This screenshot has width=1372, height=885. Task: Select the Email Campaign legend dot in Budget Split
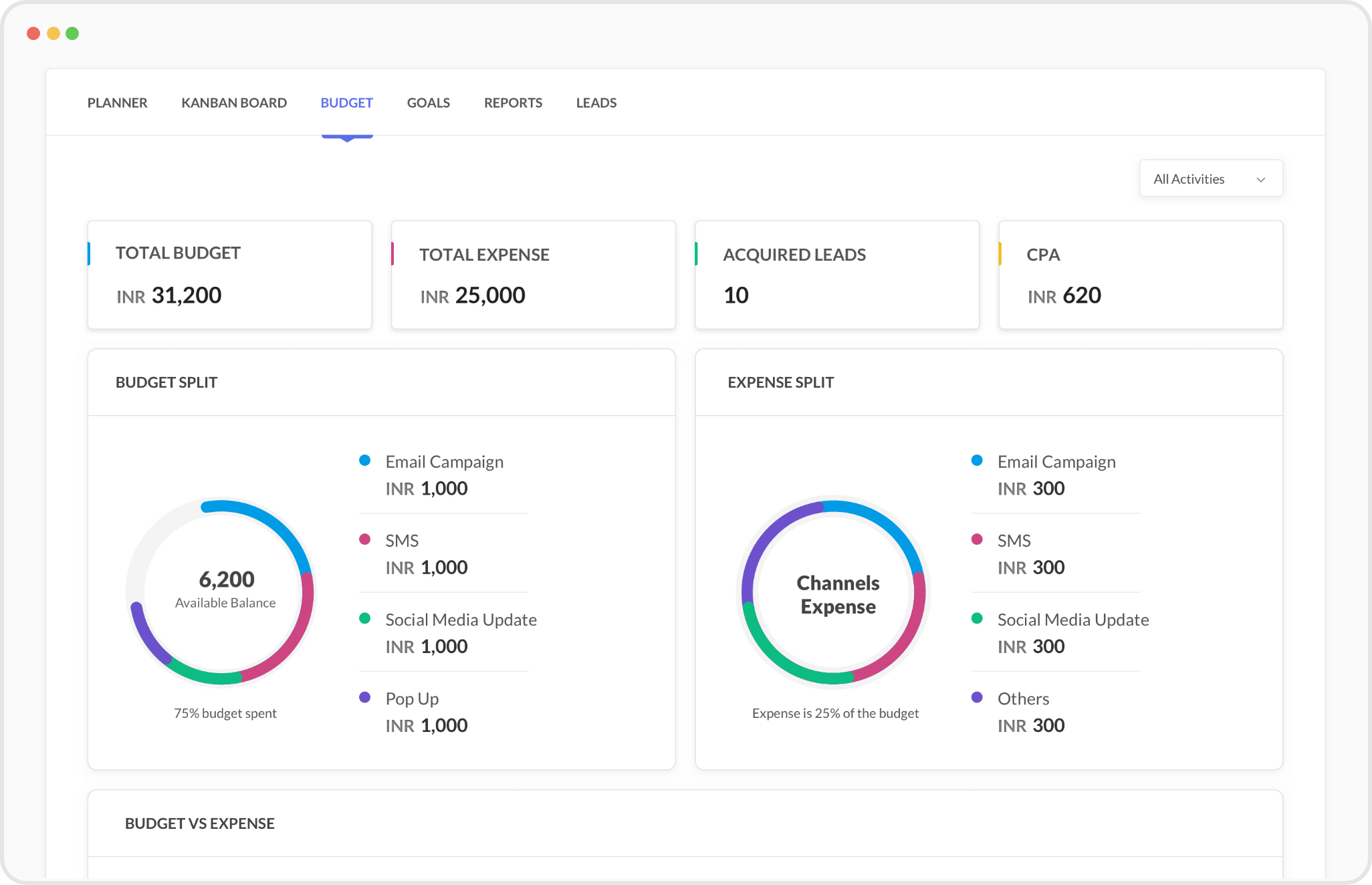click(x=365, y=460)
